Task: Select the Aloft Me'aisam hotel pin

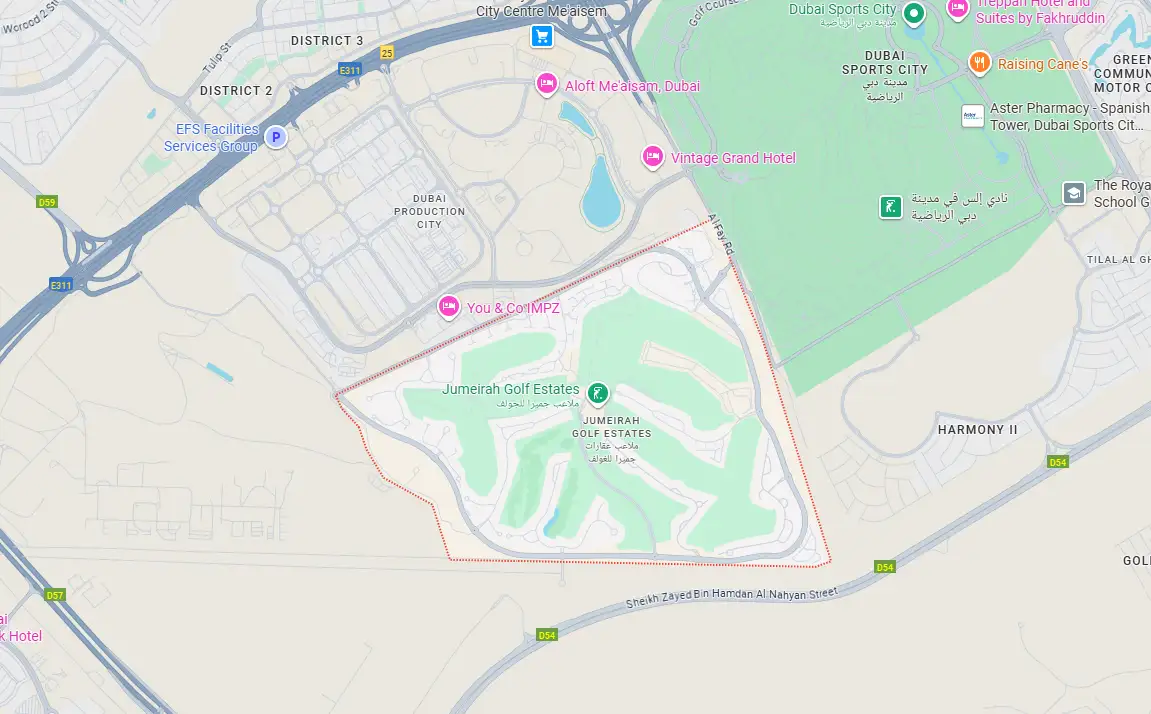Action: click(546, 85)
